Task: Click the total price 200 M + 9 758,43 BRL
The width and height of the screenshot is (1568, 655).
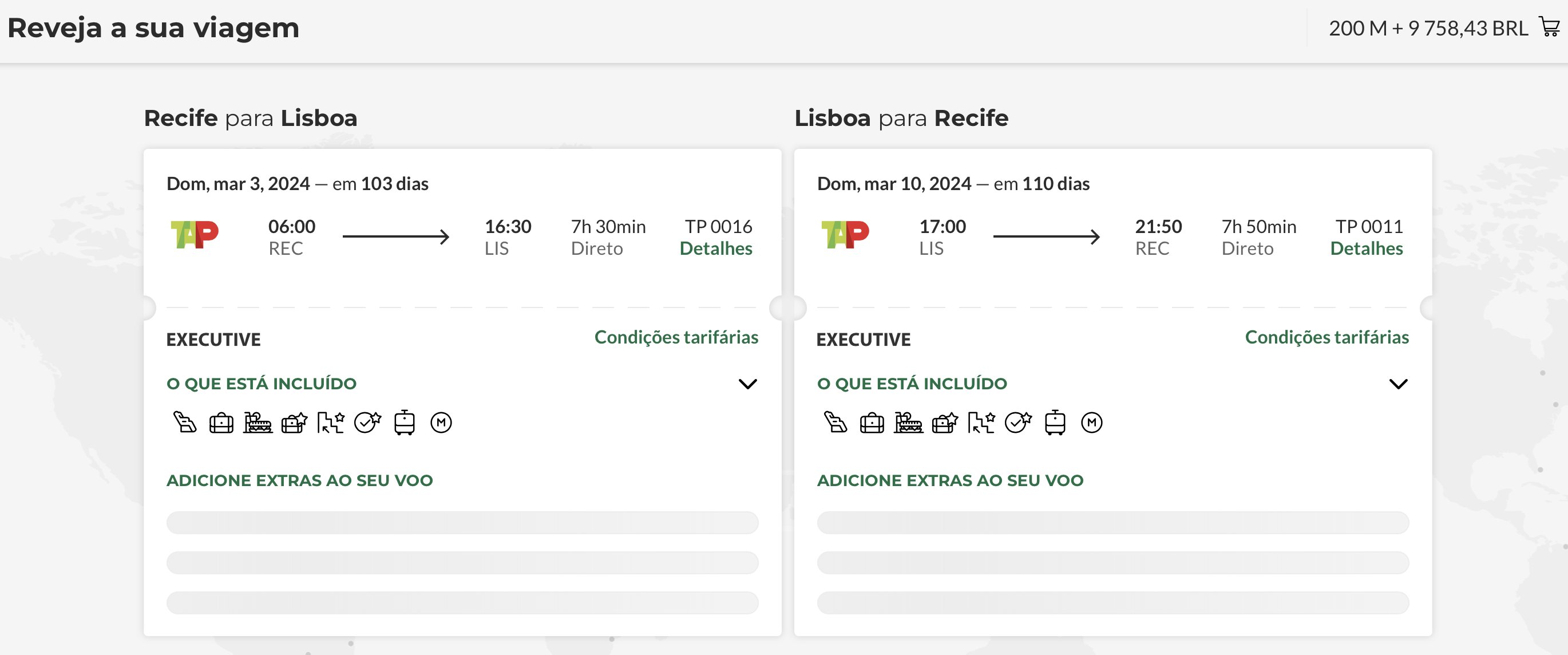Action: pyautogui.click(x=1428, y=28)
